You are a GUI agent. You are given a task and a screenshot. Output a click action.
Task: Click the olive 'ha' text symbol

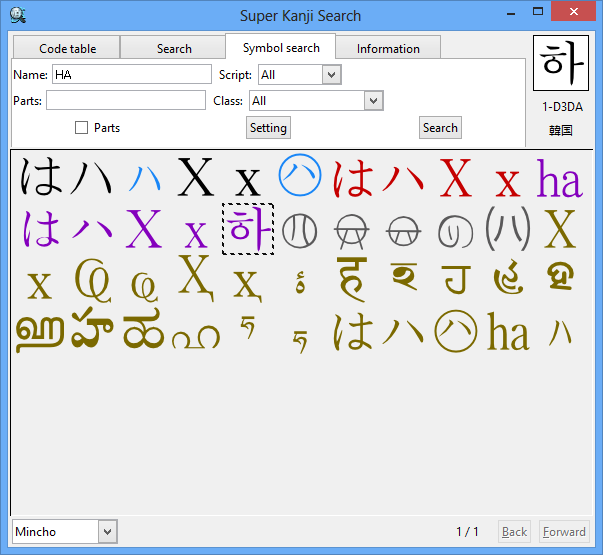tap(508, 335)
